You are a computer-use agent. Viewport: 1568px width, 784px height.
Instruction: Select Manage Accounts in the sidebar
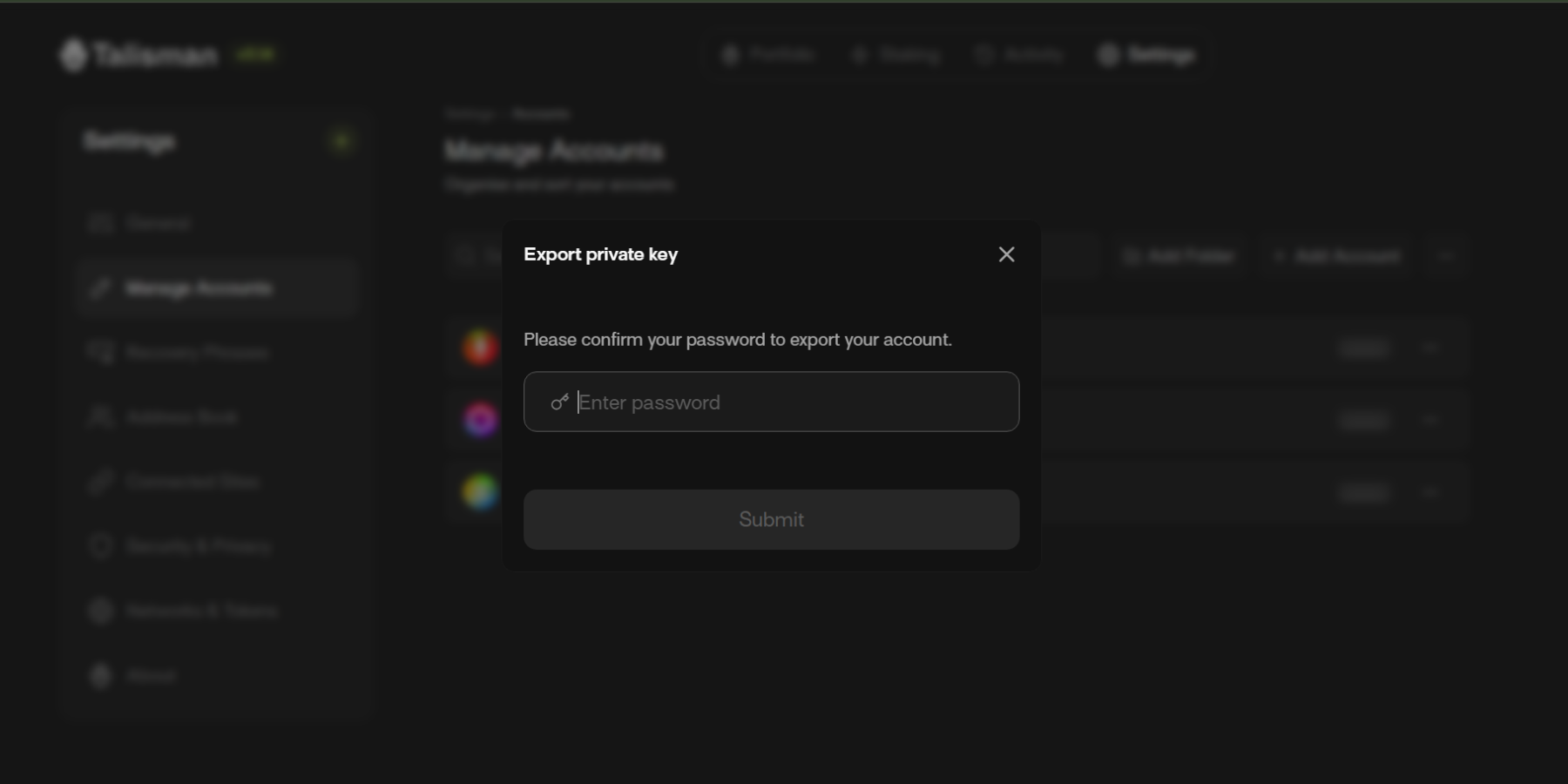[x=199, y=288]
